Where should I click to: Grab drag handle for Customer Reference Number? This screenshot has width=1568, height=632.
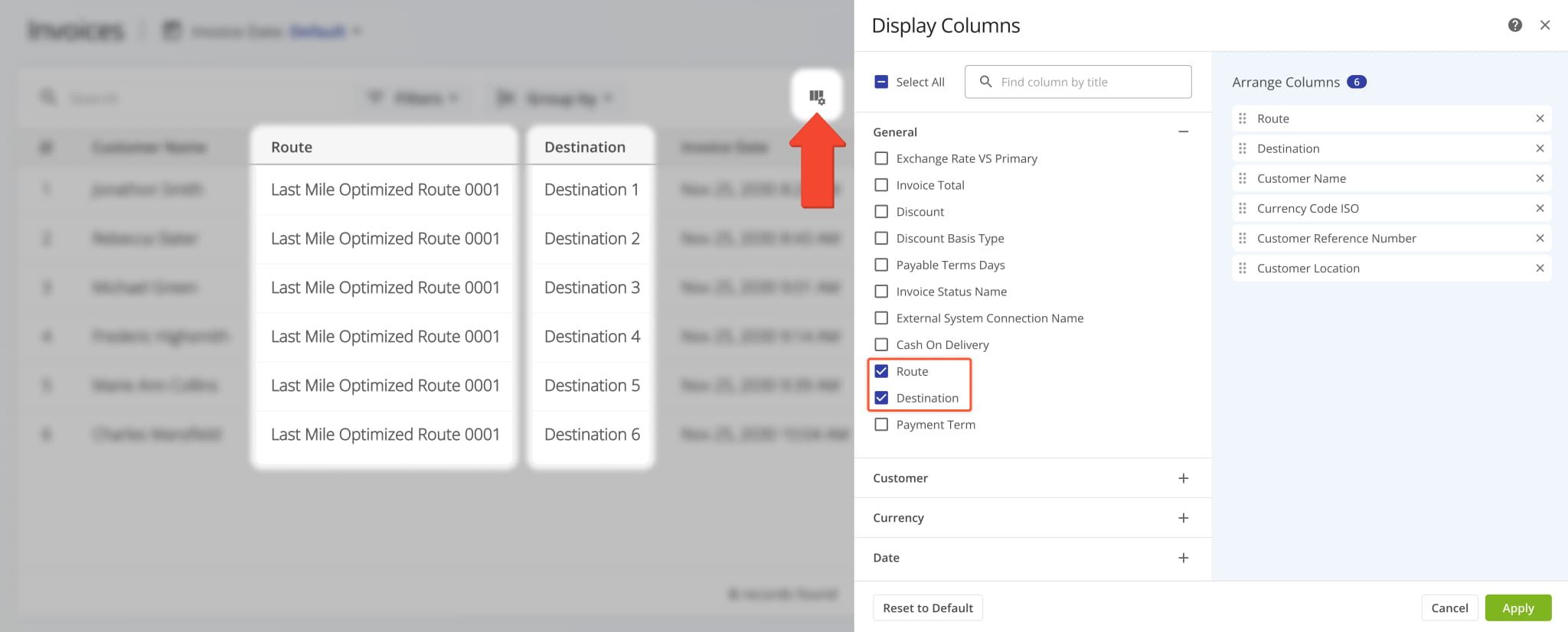click(x=1243, y=238)
